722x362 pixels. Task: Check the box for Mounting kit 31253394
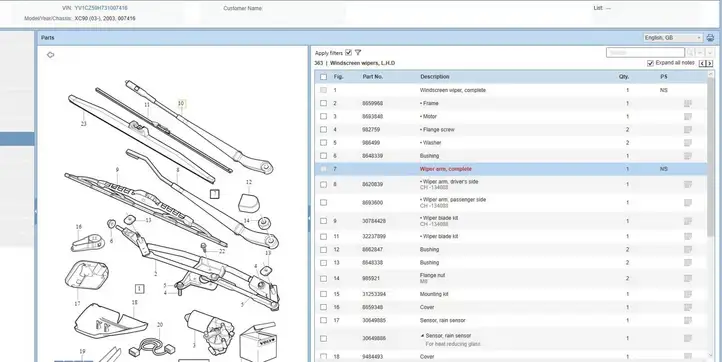[323, 294]
